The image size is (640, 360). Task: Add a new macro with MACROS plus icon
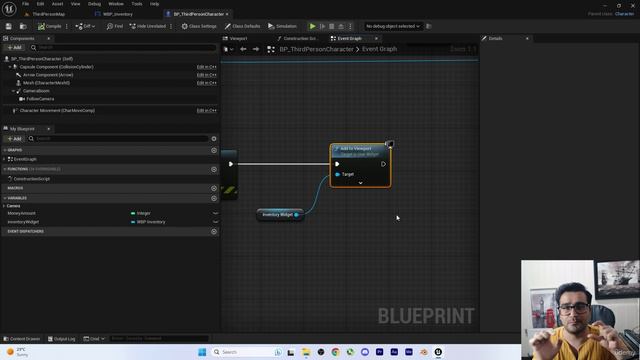click(214, 188)
